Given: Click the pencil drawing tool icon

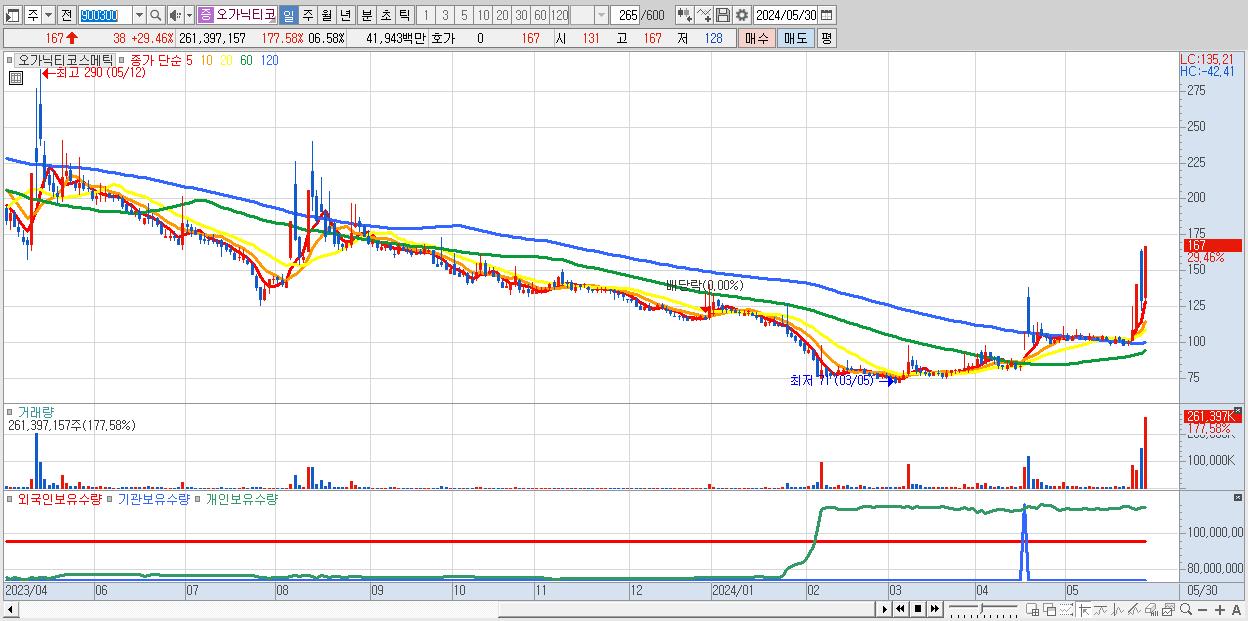Looking at the screenshot, I should [x=1134, y=610].
